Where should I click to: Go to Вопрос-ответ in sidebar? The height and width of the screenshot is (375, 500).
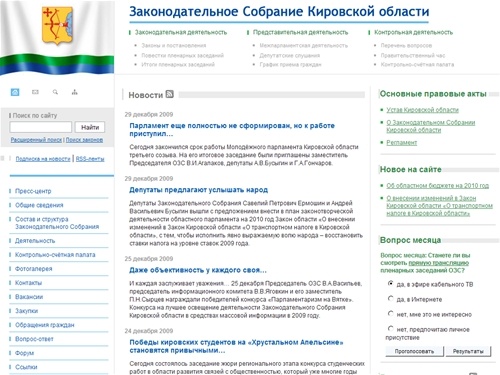(x=34, y=339)
